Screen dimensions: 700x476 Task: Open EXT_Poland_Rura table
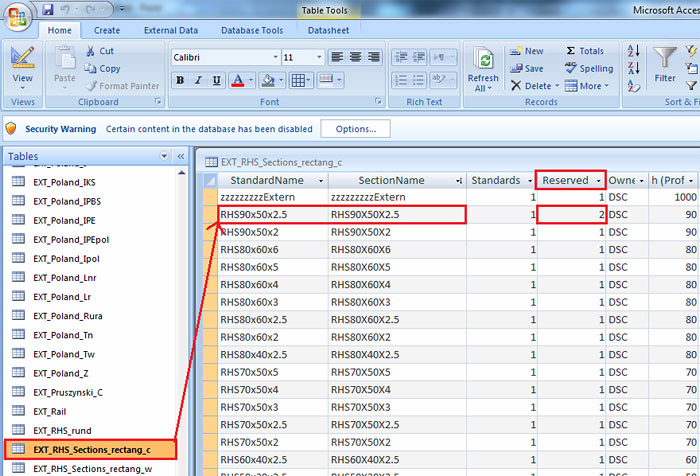click(68, 316)
